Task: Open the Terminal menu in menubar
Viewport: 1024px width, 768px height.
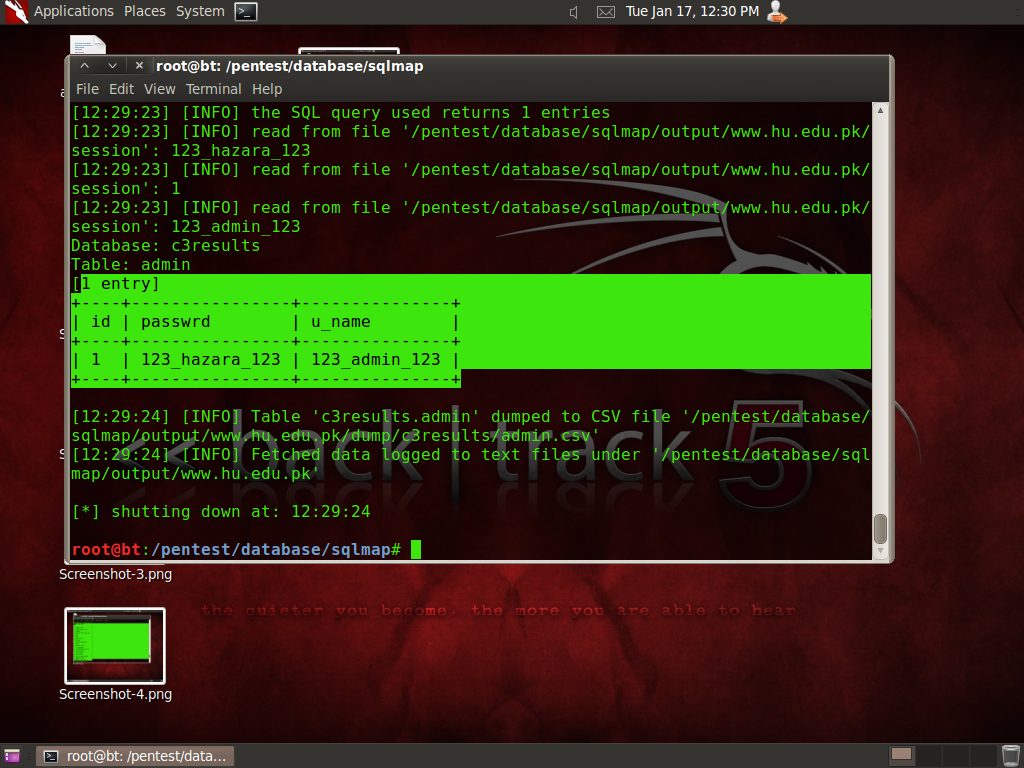Action: (214, 89)
